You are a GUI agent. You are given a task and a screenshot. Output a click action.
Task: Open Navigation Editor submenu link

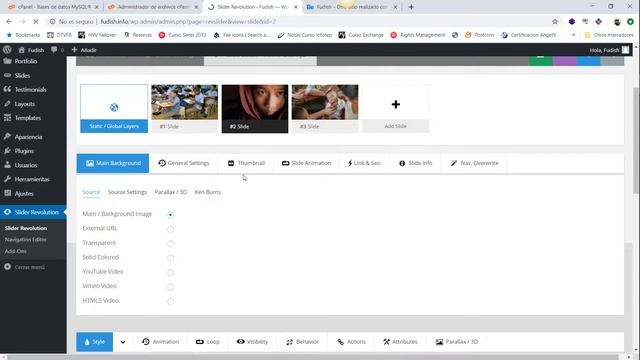click(25, 240)
